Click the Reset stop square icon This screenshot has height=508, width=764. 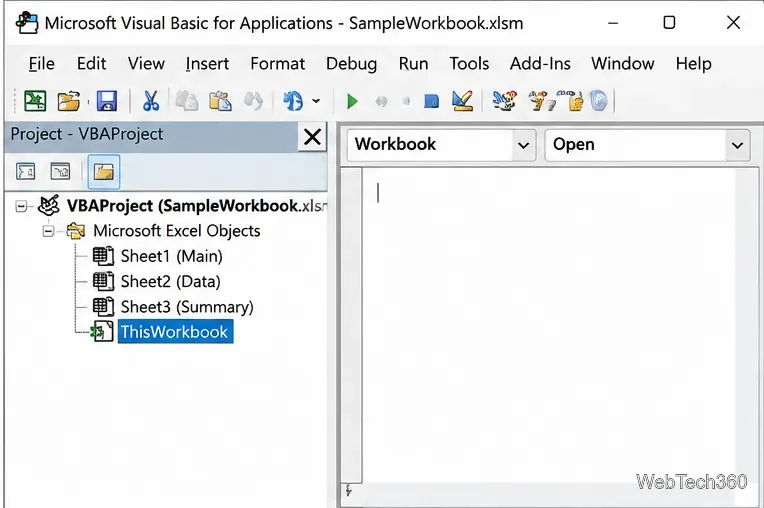(x=431, y=101)
